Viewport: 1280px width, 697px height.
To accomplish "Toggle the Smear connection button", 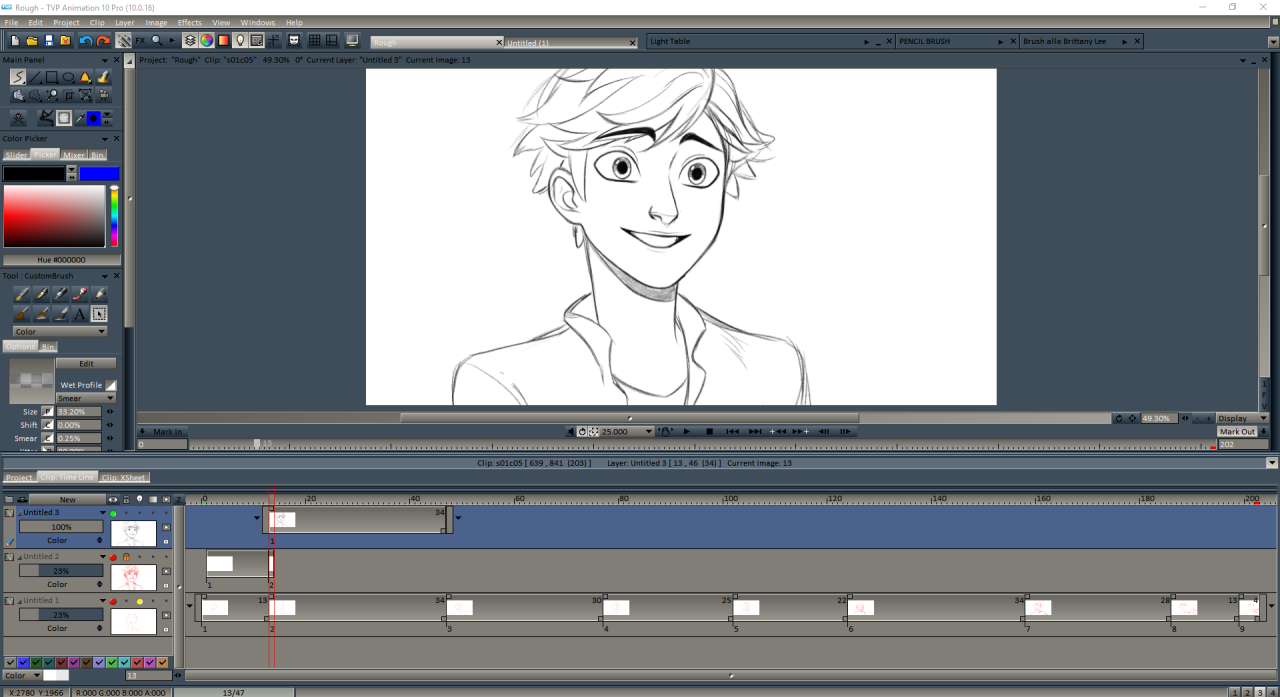I will (x=47, y=438).
